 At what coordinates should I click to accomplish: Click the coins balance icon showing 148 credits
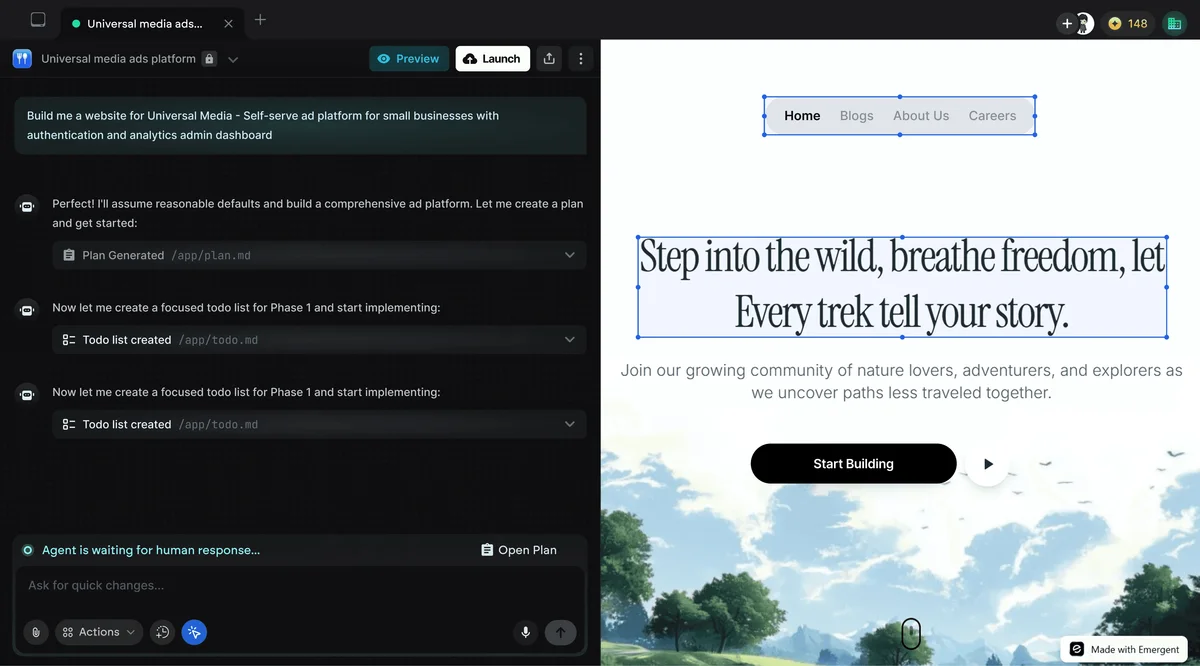click(1116, 23)
